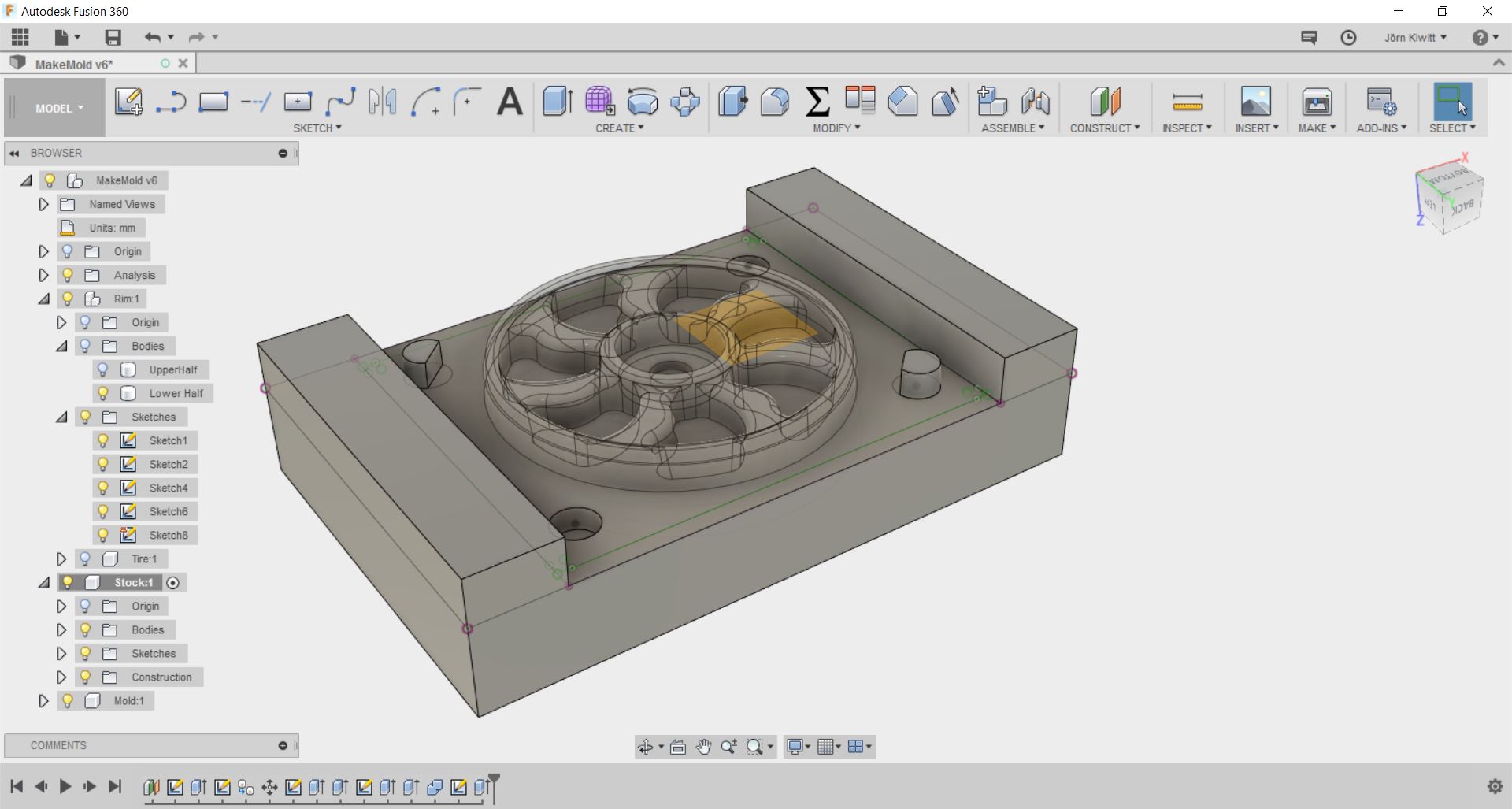This screenshot has height=809, width=1512.
Task: Select the Text tool in the Sketch group
Action: [510, 102]
